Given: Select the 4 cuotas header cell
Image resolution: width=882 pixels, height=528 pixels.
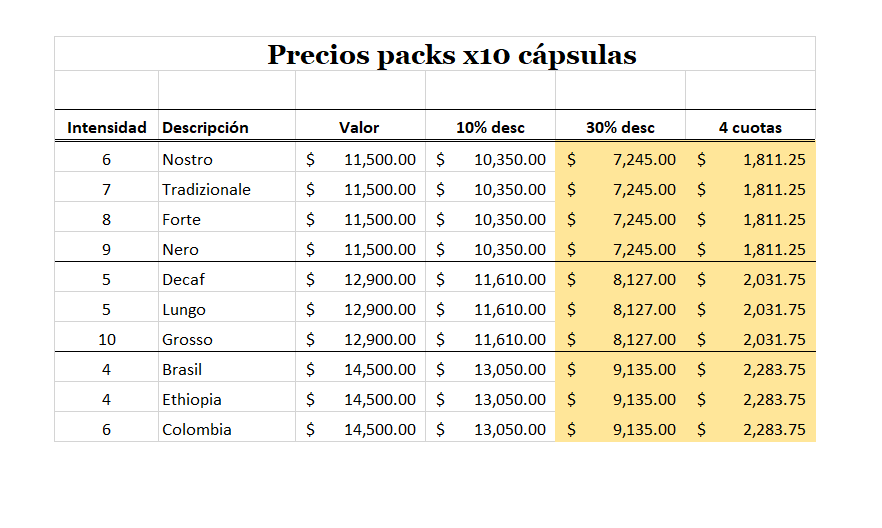Looking at the screenshot, I should (750, 127).
